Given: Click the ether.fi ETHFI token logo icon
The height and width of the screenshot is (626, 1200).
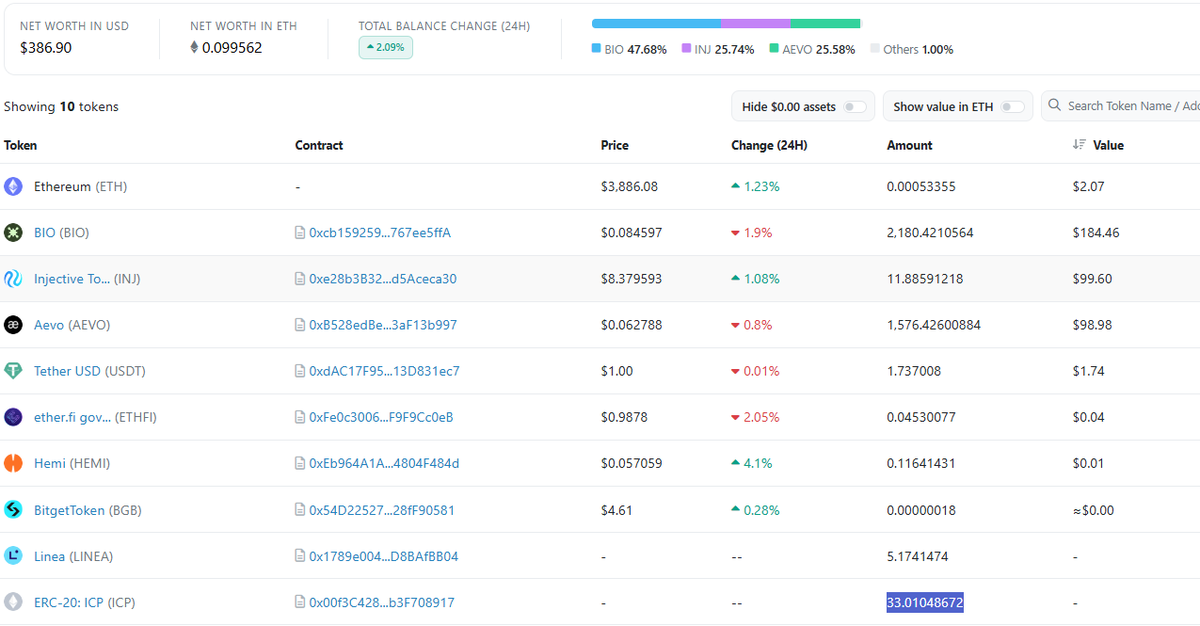Looking at the screenshot, I should click(x=13, y=417).
